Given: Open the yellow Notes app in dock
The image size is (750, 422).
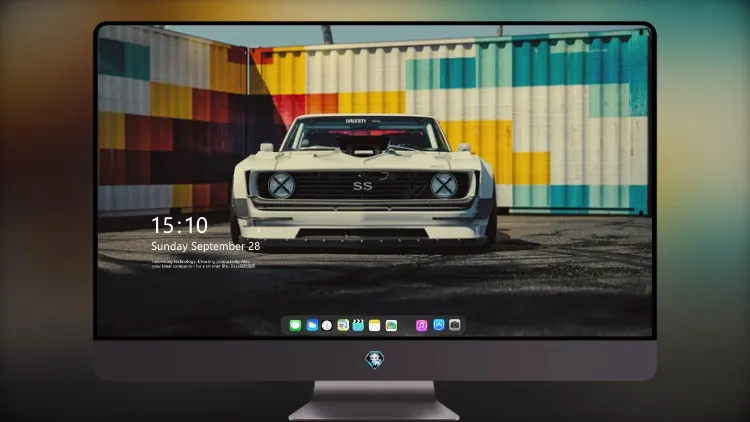Looking at the screenshot, I should pyautogui.click(x=375, y=326).
